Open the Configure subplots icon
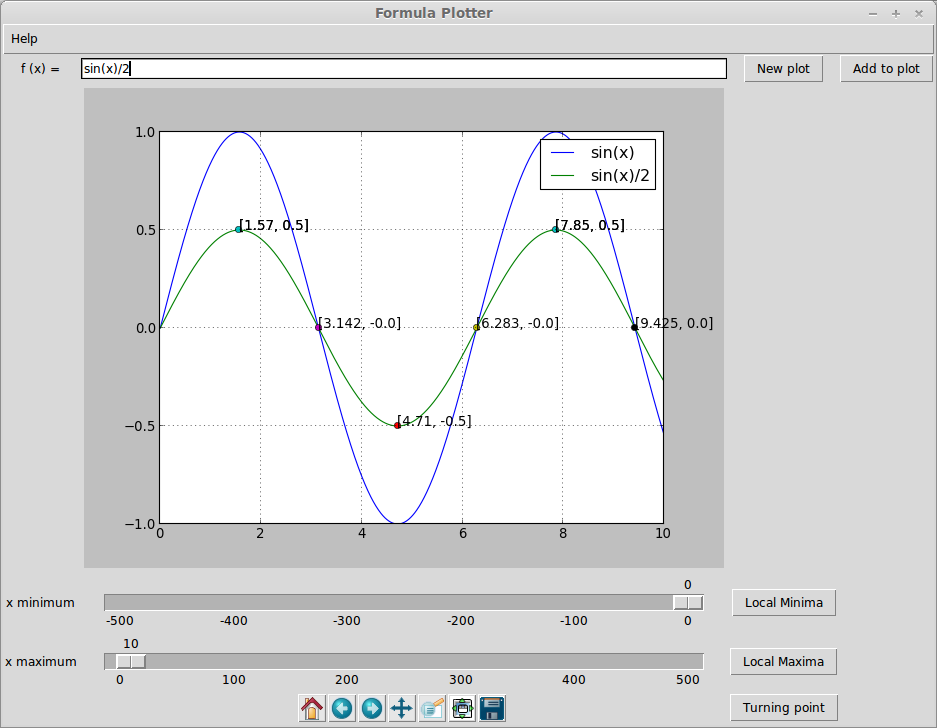This screenshot has width=937, height=728. point(461,707)
